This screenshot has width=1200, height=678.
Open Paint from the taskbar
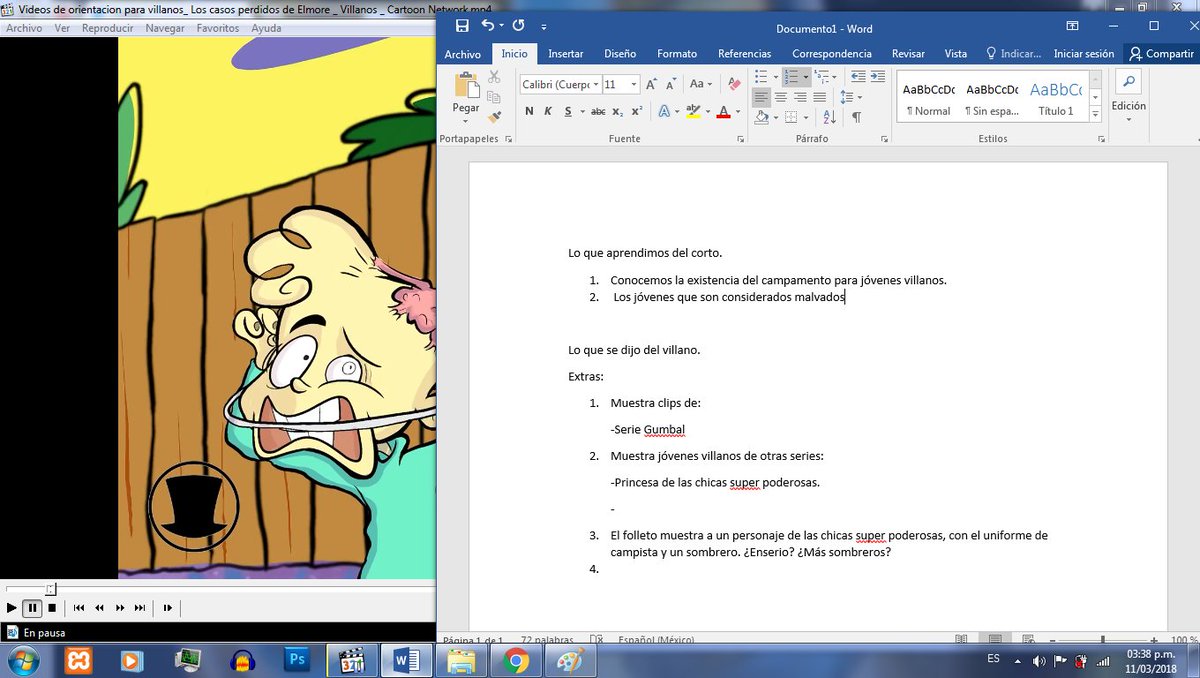pos(569,660)
